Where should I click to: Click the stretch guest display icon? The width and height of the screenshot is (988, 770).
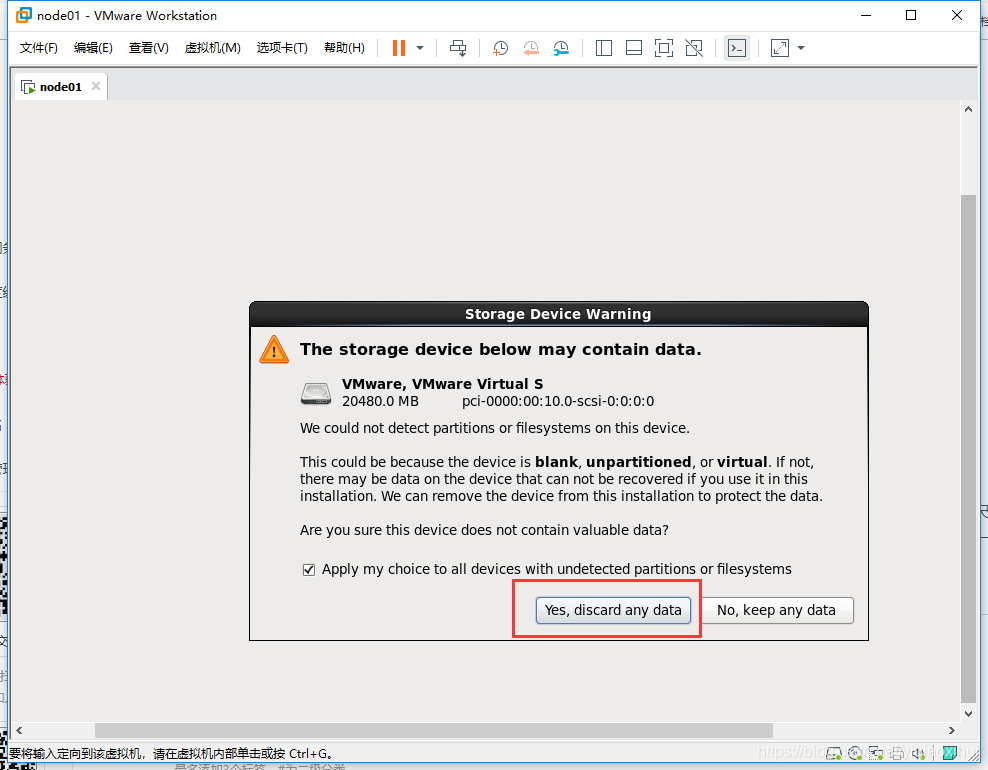pyautogui.click(x=779, y=48)
